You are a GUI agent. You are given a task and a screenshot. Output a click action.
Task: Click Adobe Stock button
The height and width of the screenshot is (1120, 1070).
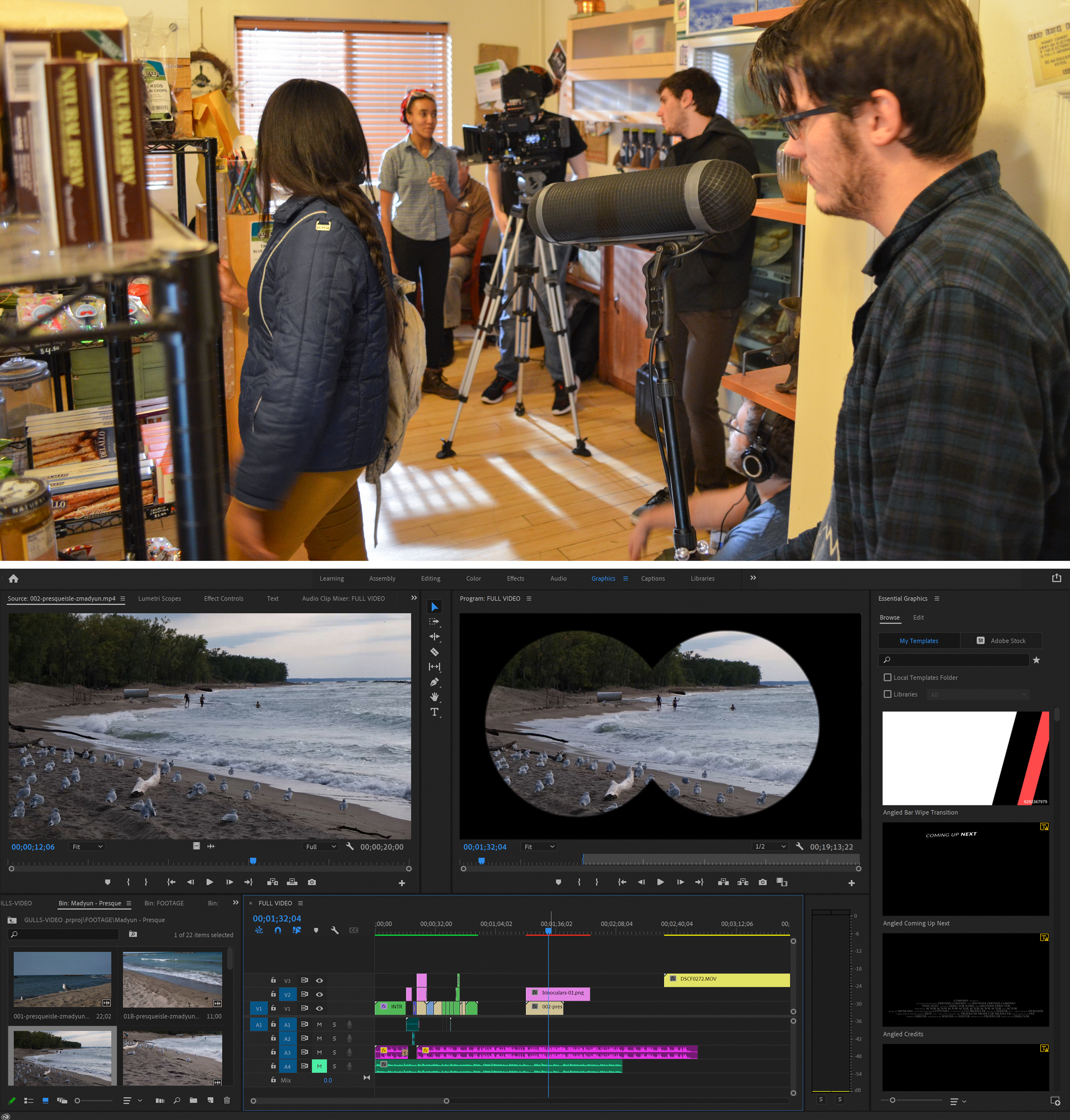[x=1001, y=640]
